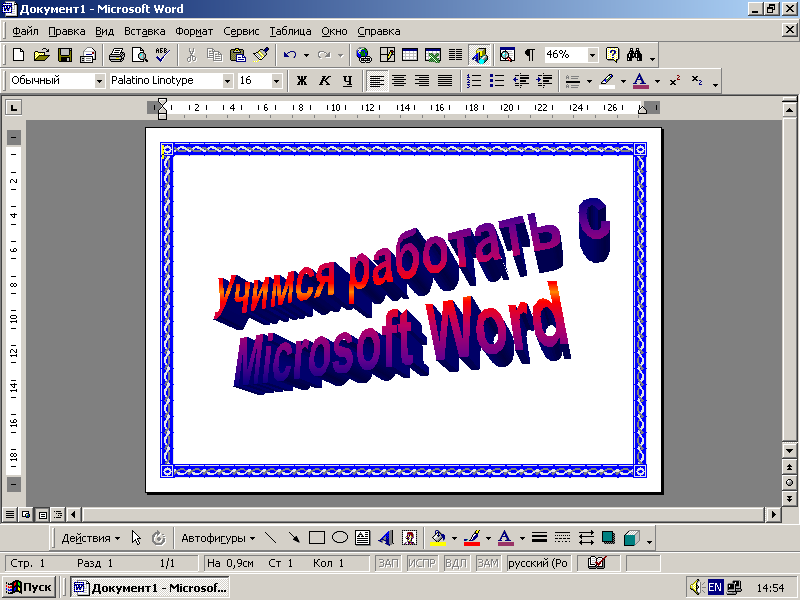Insert WordArt from the drawing toolbar
The height and width of the screenshot is (600, 800).
point(386,538)
